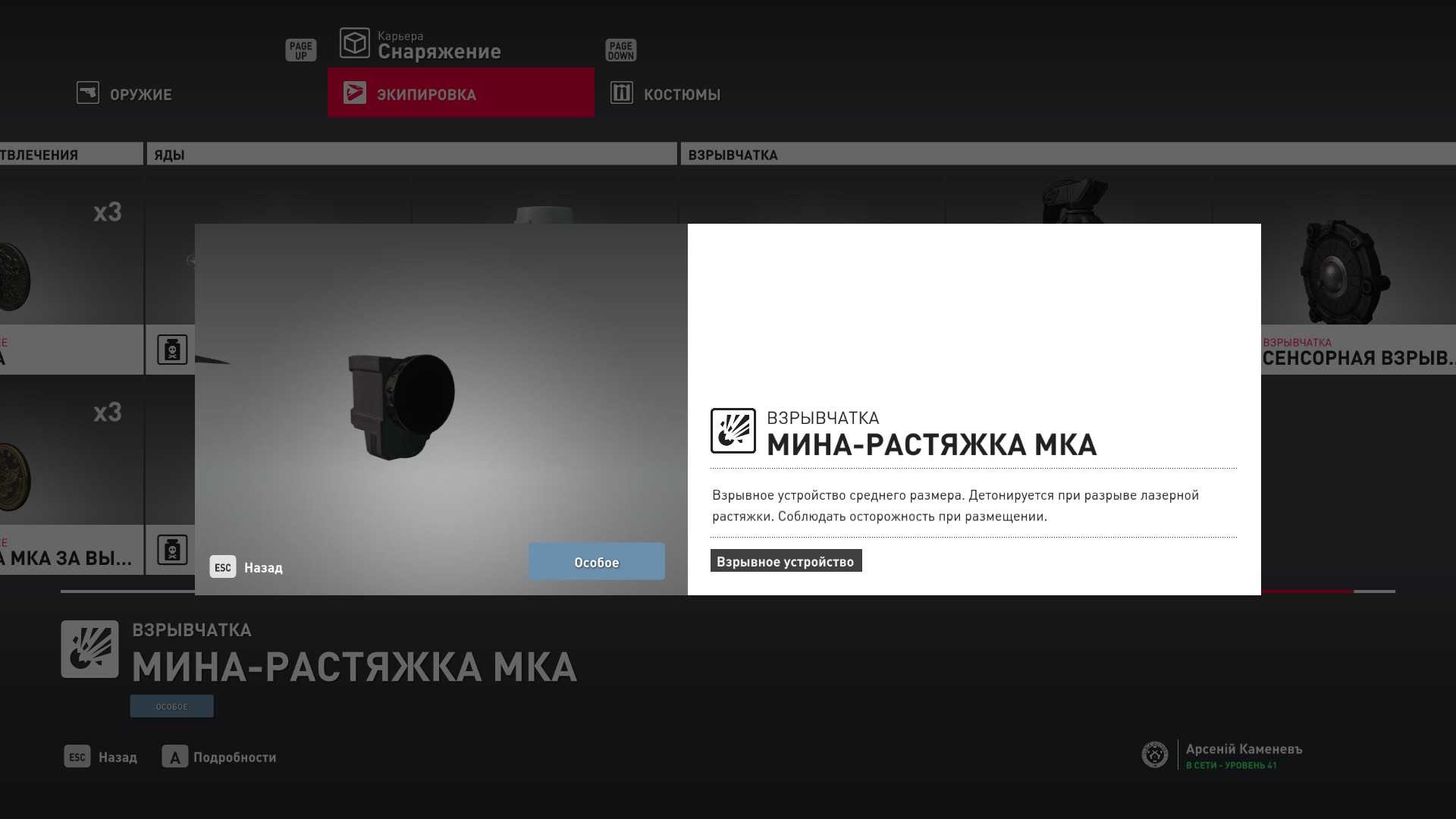The height and width of the screenshot is (819, 1456).
Task: Click the player profile emblem icon
Action: coord(1154,755)
